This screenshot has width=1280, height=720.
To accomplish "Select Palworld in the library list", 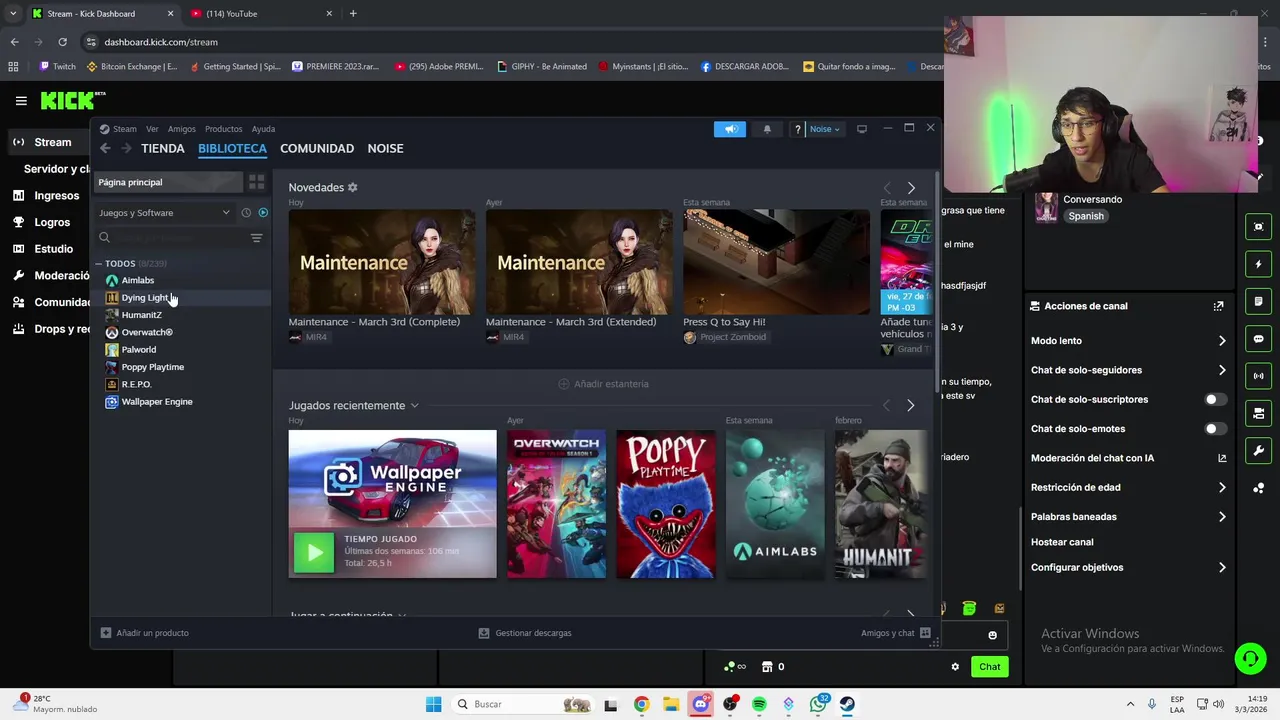I will click(138, 350).
